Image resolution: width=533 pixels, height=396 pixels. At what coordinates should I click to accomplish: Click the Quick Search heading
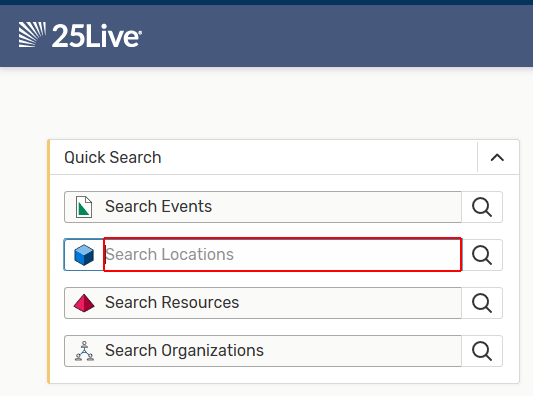[x=113, y=157]
